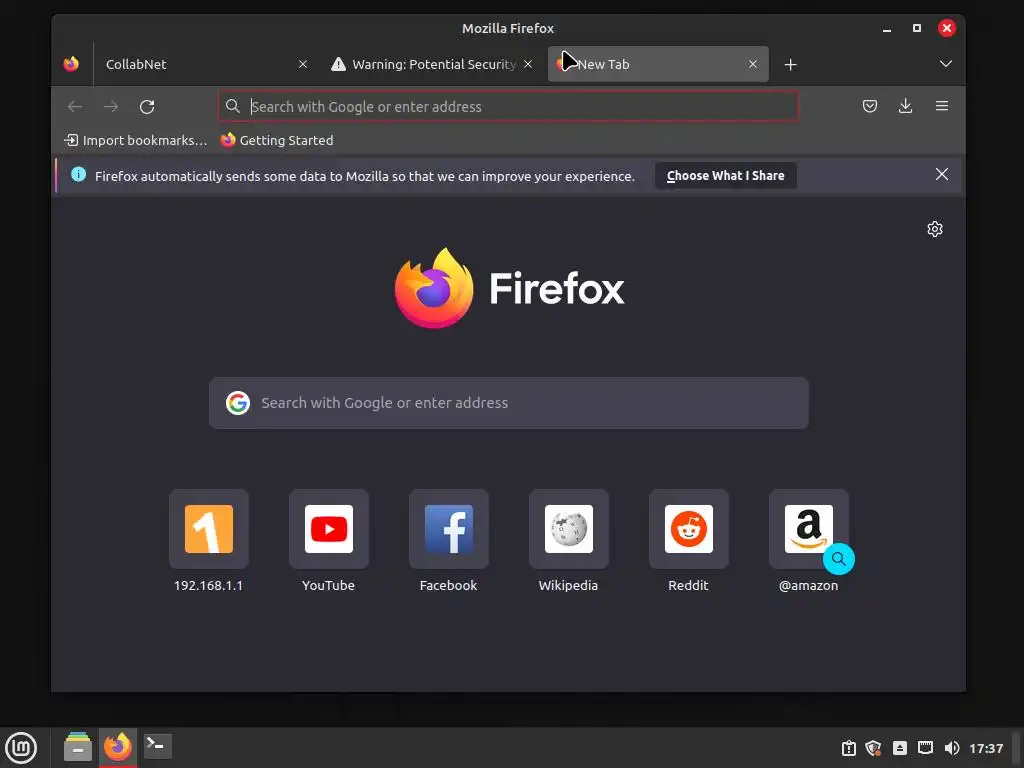This screenshot has width=1024, height=768.
Task: Dismiss the Mozilla data notification bar
Action: 941,174
